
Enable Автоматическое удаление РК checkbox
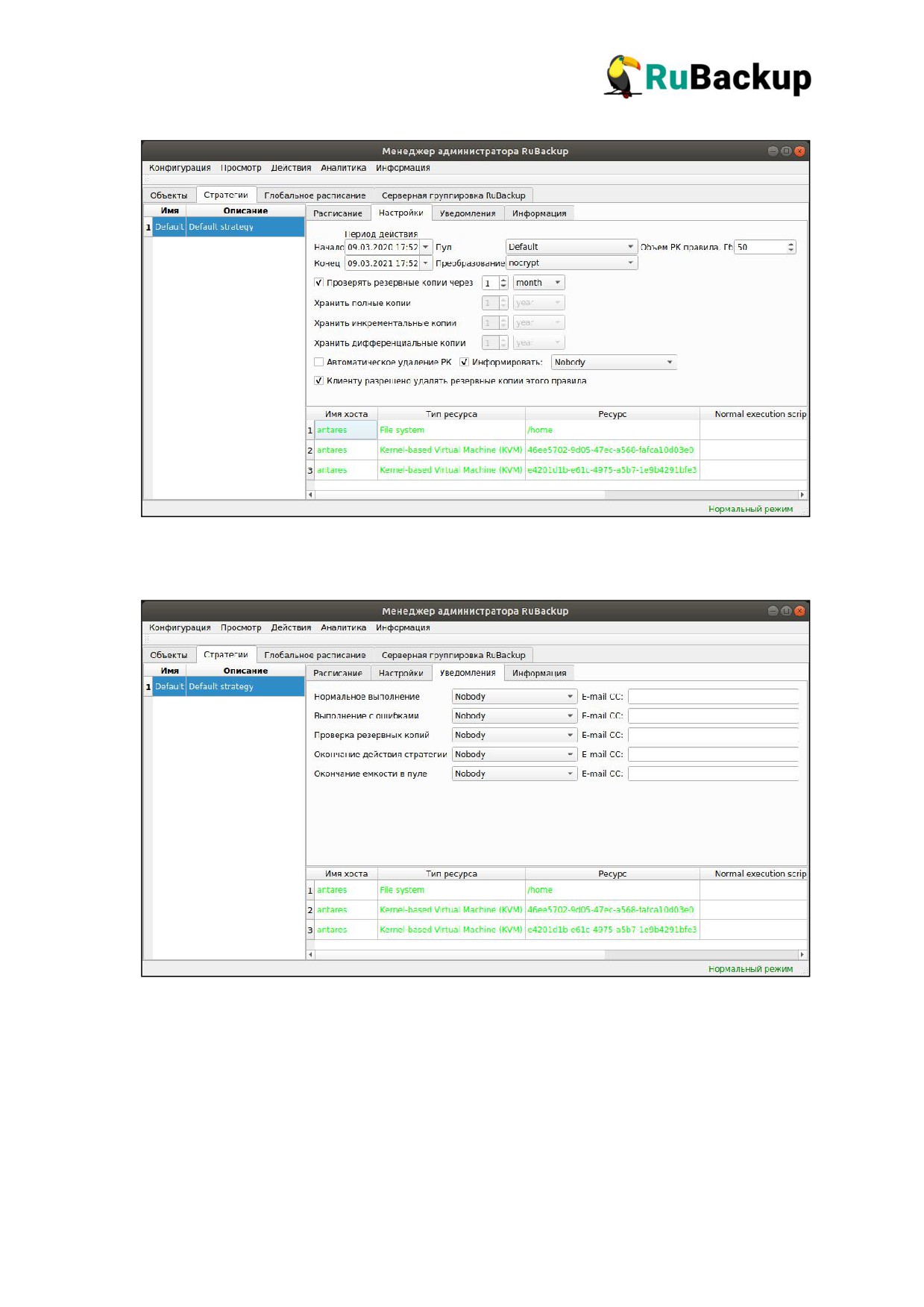319,363
